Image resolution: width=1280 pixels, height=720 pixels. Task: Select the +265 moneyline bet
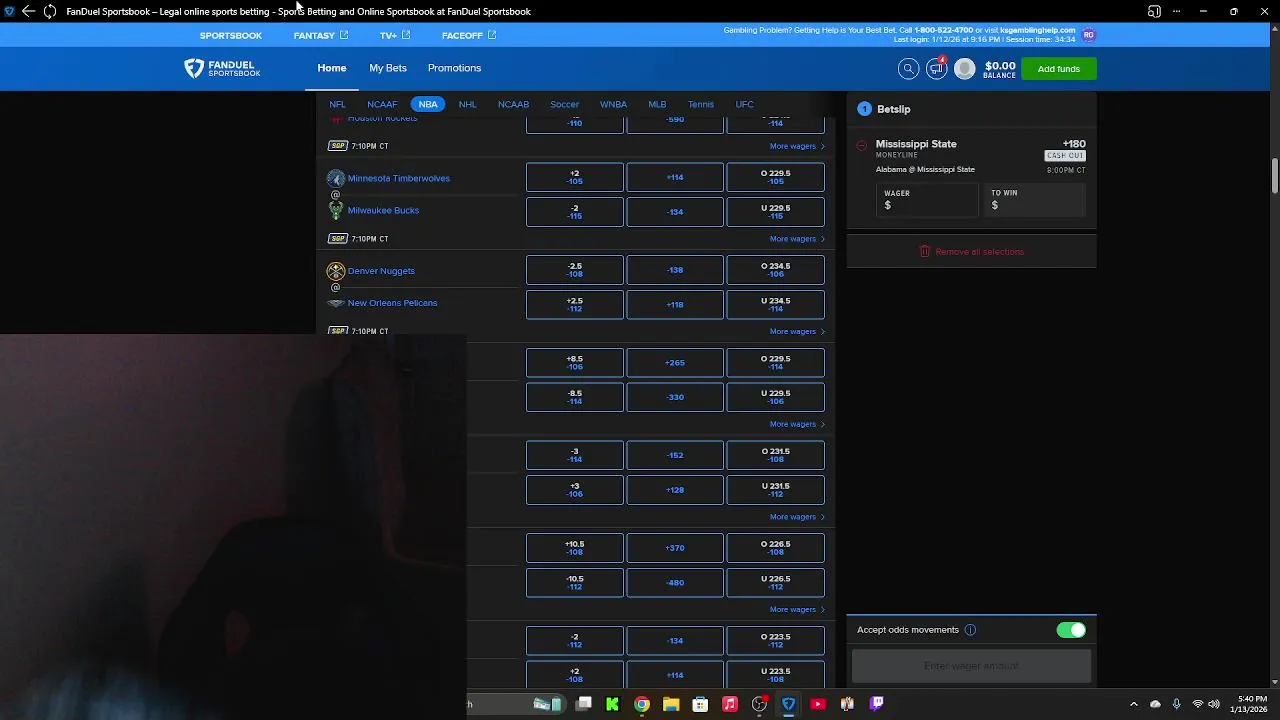675,362
